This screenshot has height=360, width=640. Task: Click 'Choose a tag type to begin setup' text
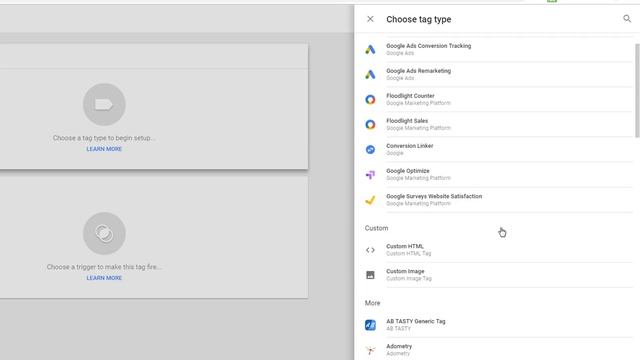click(x=104, y=138)
